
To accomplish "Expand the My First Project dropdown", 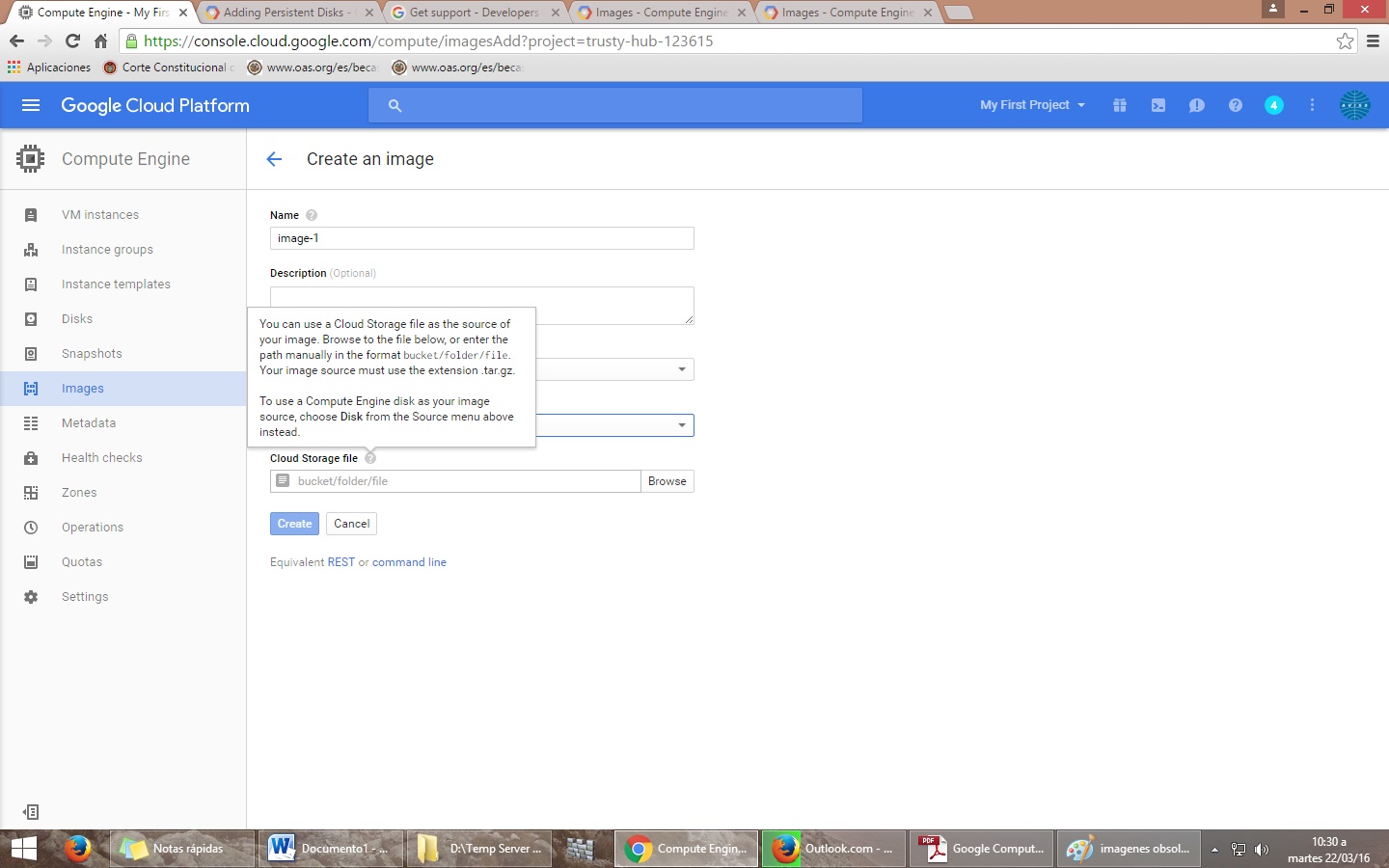I will coord(1032,105).
